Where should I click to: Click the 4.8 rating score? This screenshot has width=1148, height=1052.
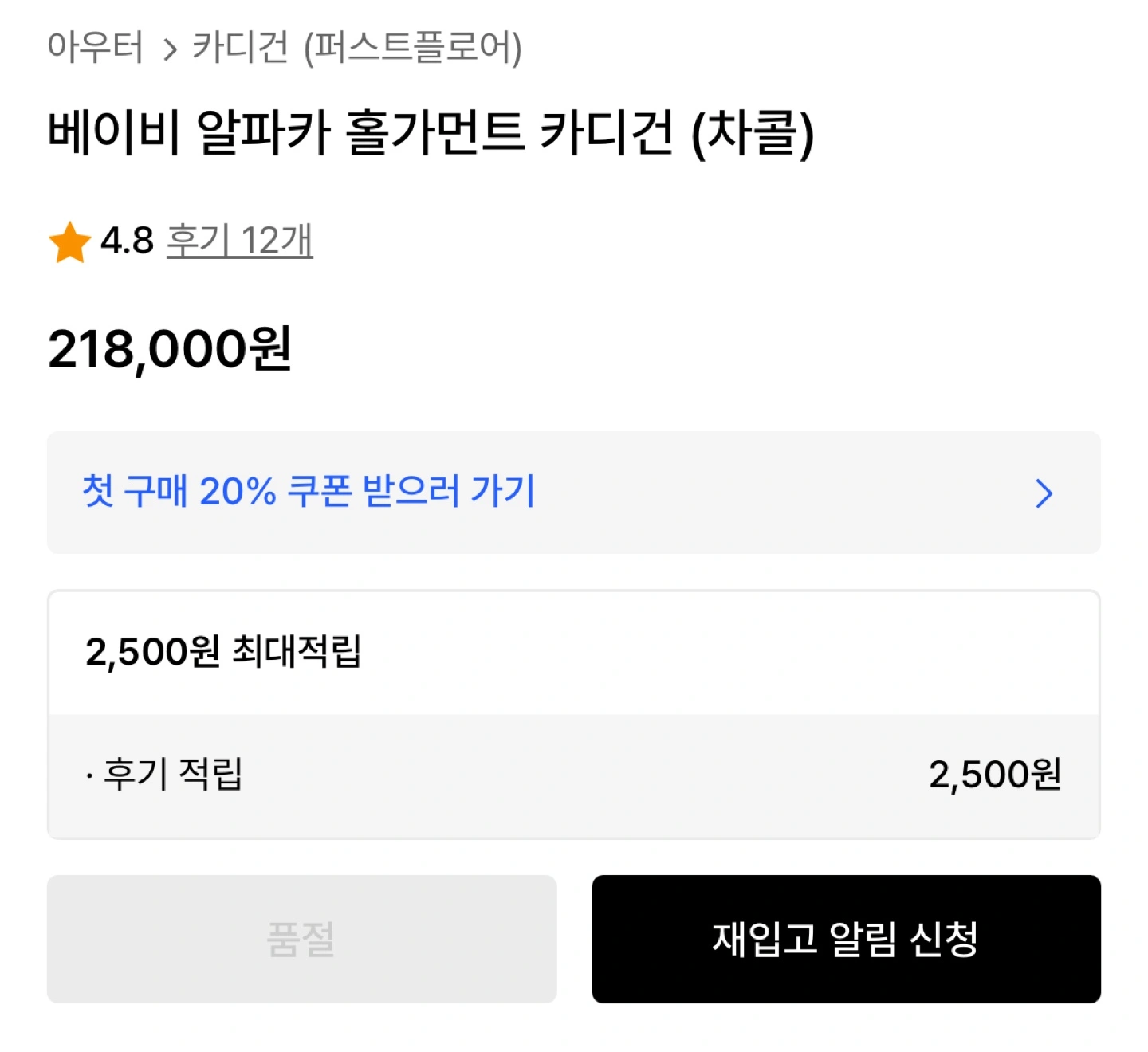[127, 241]
